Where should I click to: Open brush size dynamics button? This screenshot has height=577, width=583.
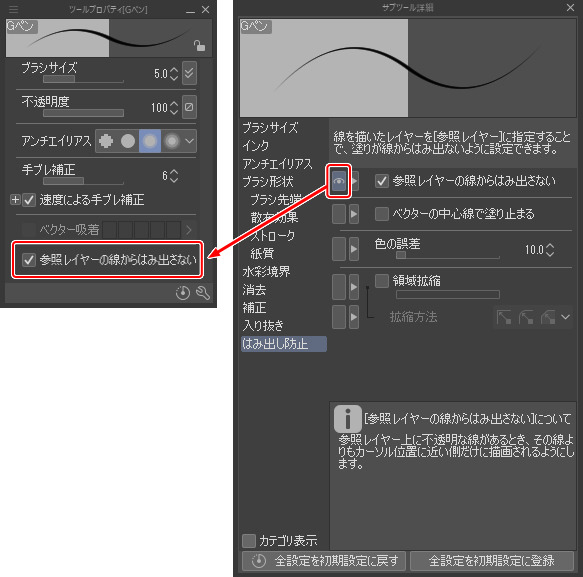click(189, 73)
